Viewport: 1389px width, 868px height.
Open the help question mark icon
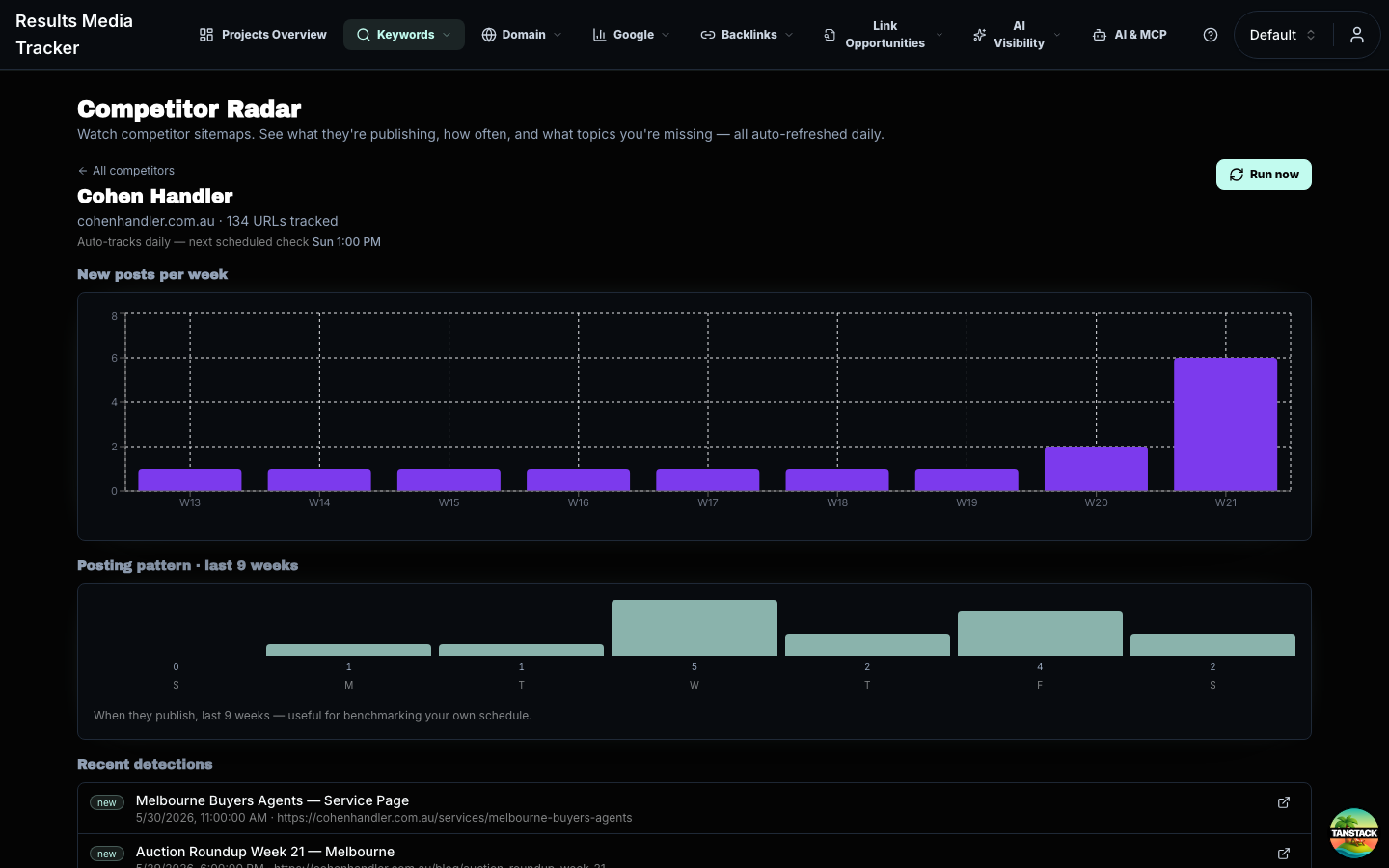(x=1211, y=35)
